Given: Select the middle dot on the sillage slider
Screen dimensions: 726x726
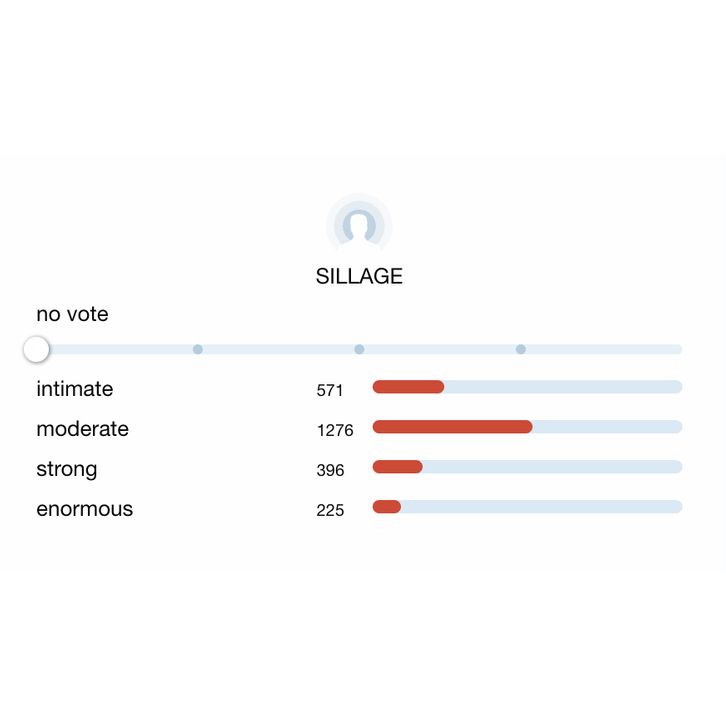Looking at the screenshot, I should point(359,349).
